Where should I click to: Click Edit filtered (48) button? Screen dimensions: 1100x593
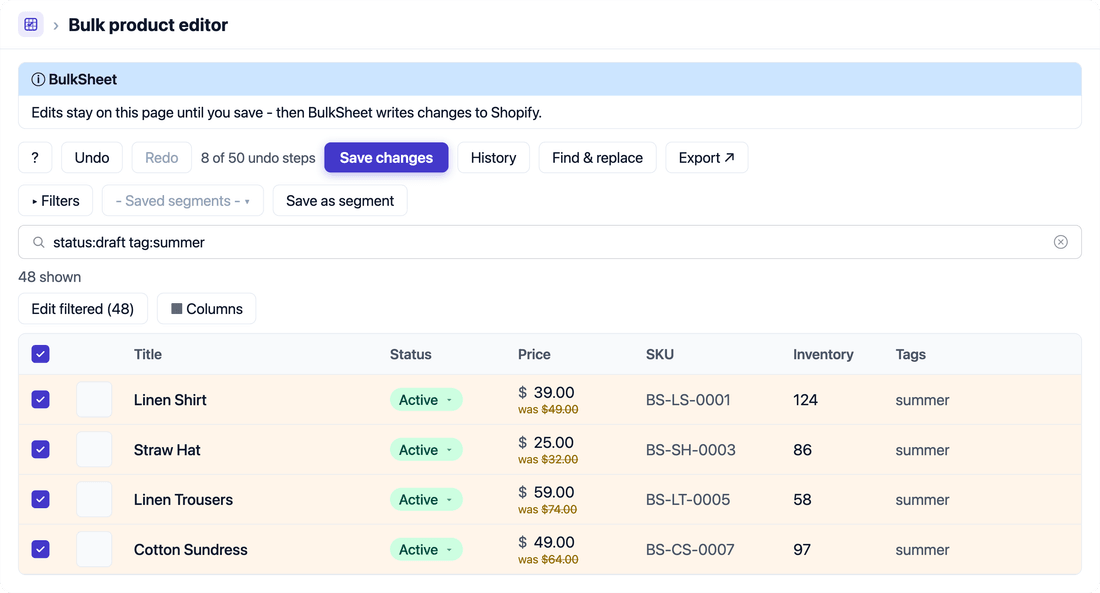(83, 309)
